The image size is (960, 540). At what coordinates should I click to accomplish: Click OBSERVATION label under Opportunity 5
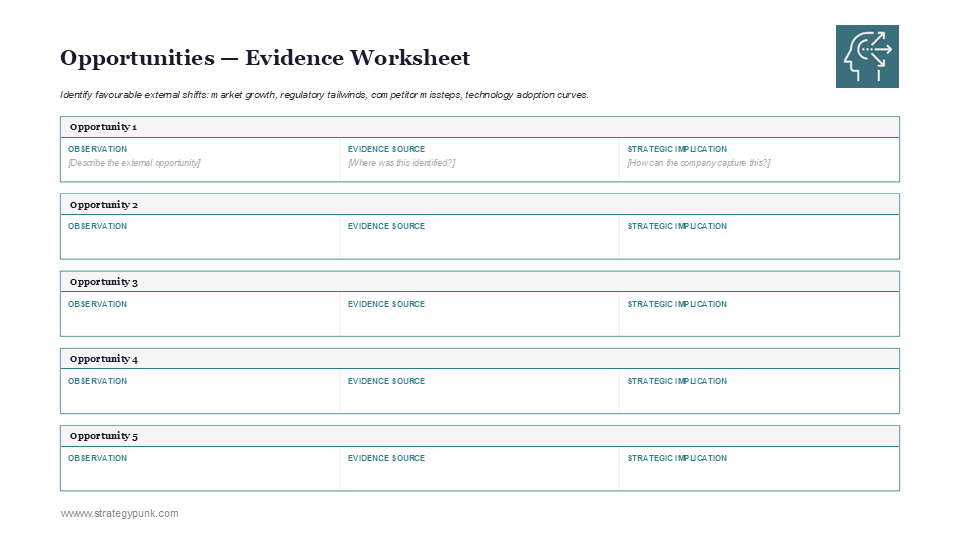(x=97, y=458)
